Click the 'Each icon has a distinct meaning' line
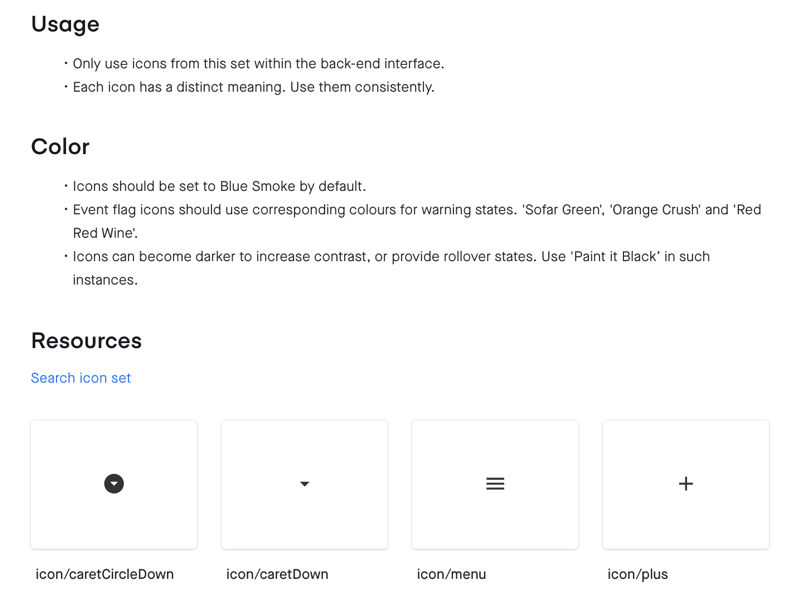The image size is (800, 600). click(x=254, y=87)
